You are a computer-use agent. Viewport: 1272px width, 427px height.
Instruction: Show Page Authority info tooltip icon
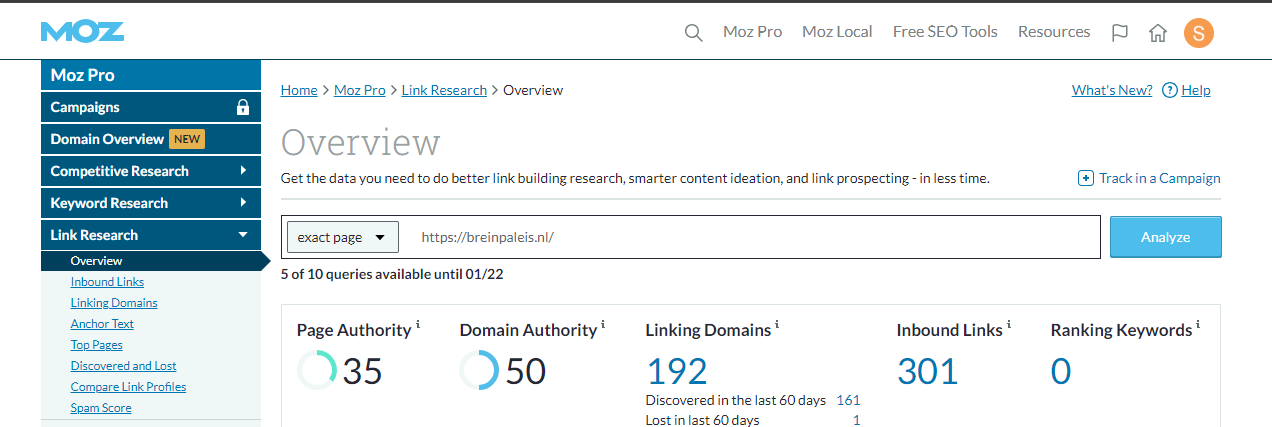(x=418, y=325)
